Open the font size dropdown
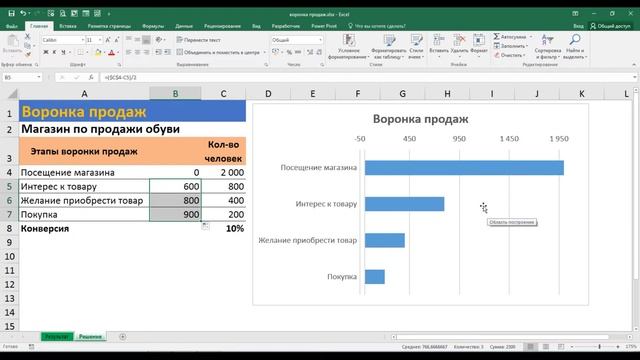The width and height of the screenshot is (640, 360). point(100,40)
